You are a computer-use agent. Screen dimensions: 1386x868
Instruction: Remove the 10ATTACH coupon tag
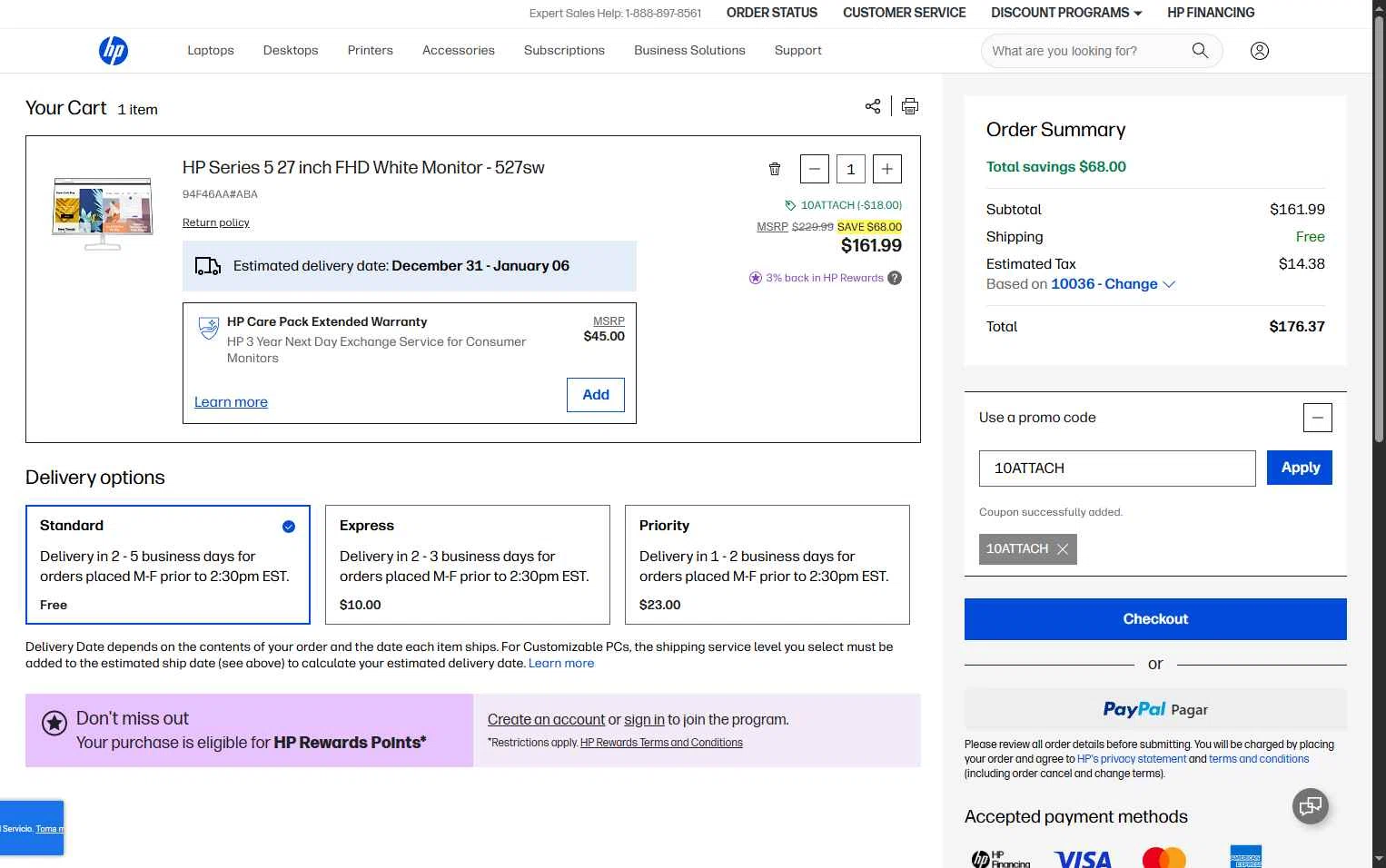pyautogui.click(x=1063, y=549)
